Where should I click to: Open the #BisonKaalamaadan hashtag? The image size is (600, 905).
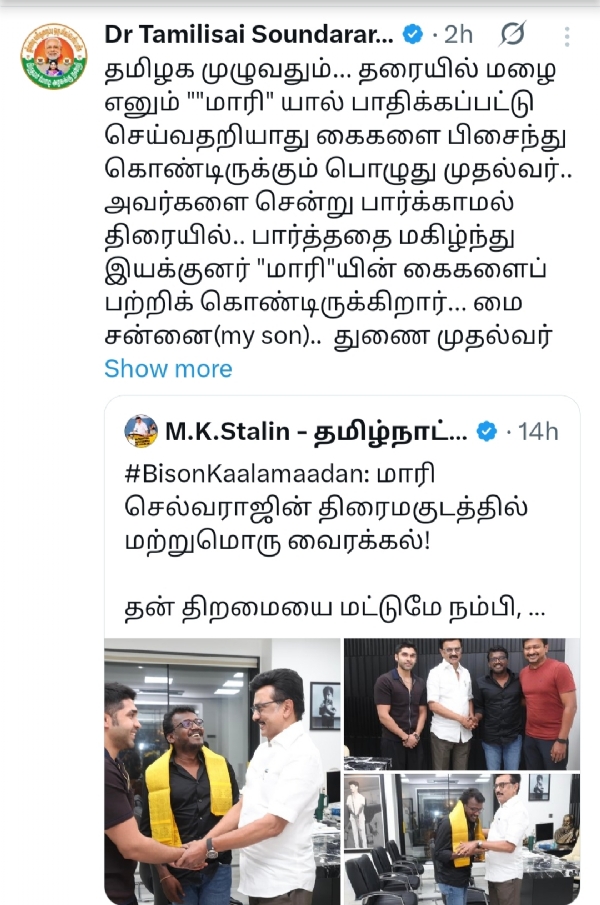tap(247, 474)
